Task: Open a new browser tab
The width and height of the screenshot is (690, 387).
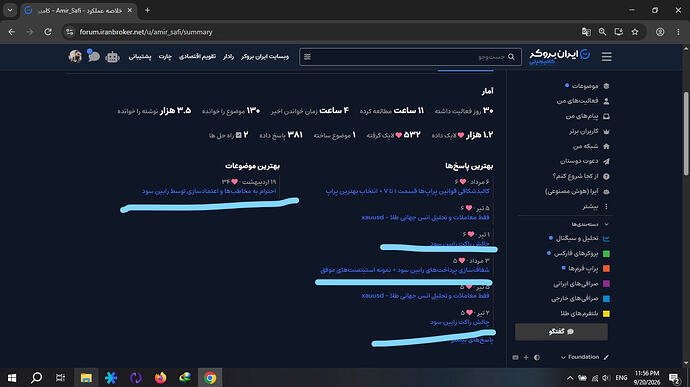Action: (147, 10)
